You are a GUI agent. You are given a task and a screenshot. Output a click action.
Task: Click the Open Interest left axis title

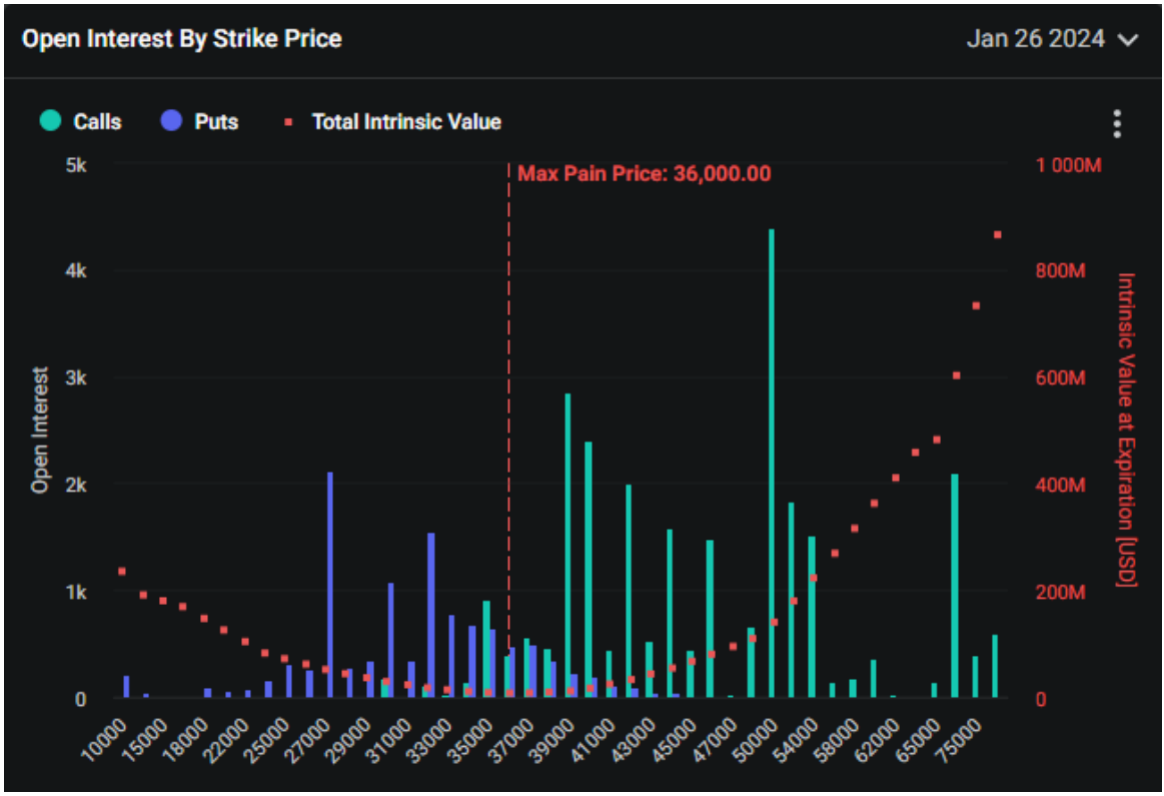[41, 430]
